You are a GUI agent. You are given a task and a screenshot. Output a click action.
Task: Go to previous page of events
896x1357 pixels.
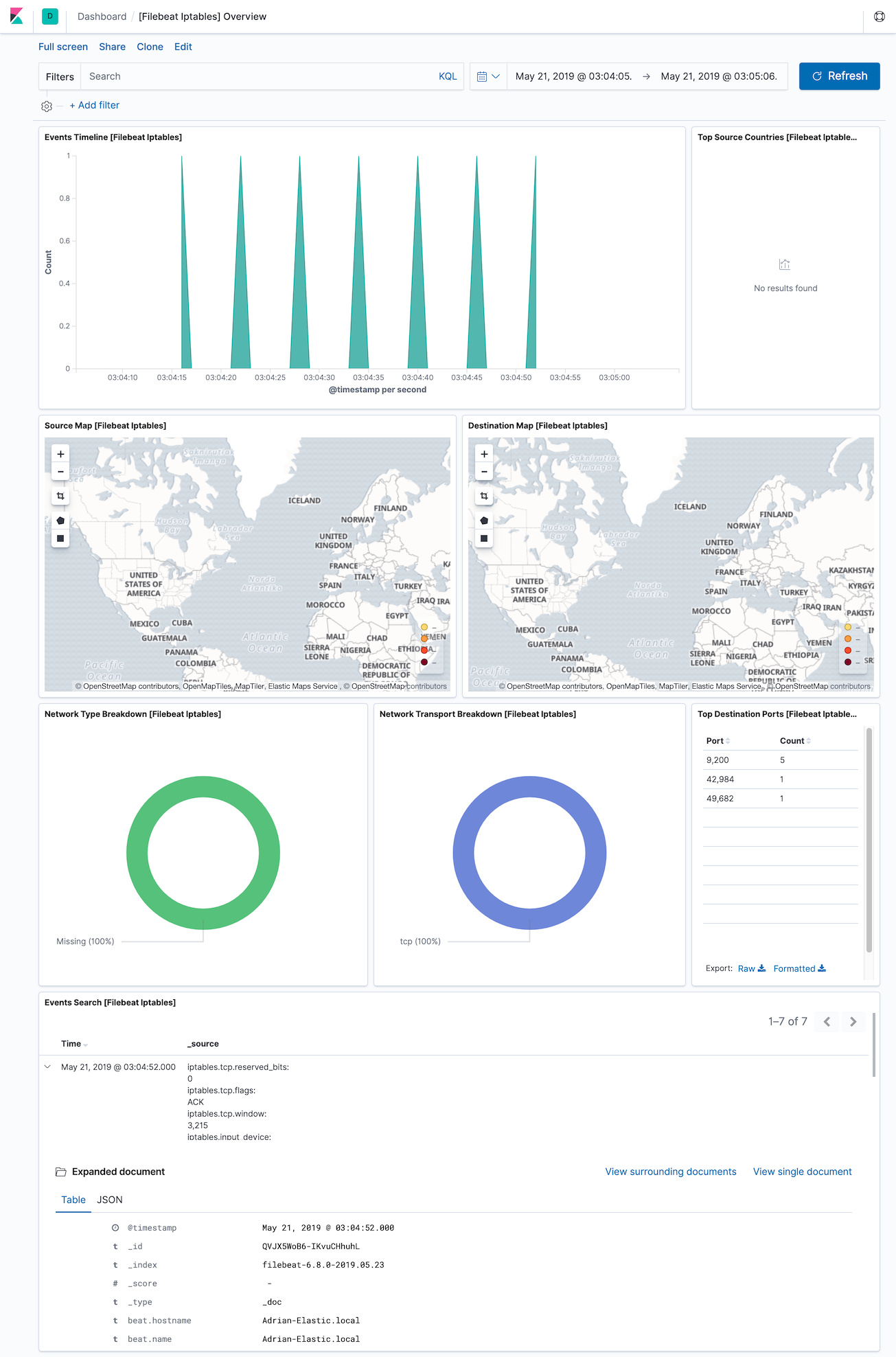[x=827, y=1022]
